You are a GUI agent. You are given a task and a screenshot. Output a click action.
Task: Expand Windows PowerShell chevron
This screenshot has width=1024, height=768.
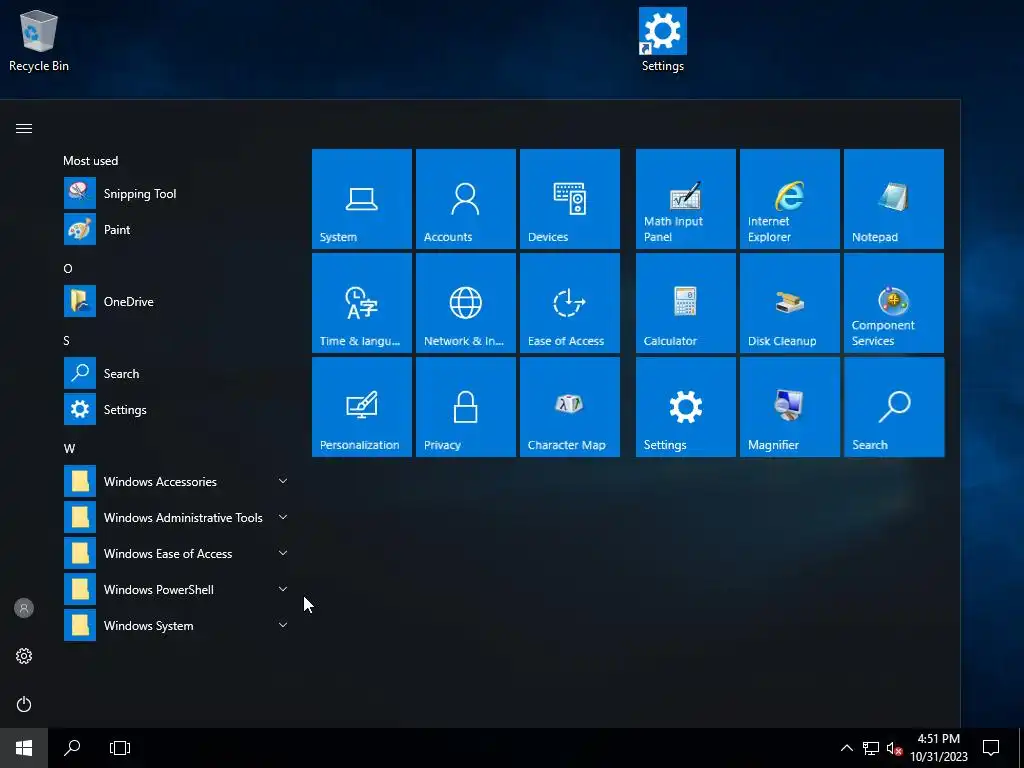(283, 589)
